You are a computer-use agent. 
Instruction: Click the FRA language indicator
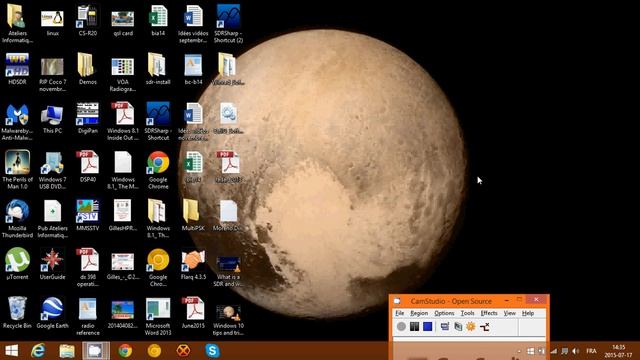(591, 351)
